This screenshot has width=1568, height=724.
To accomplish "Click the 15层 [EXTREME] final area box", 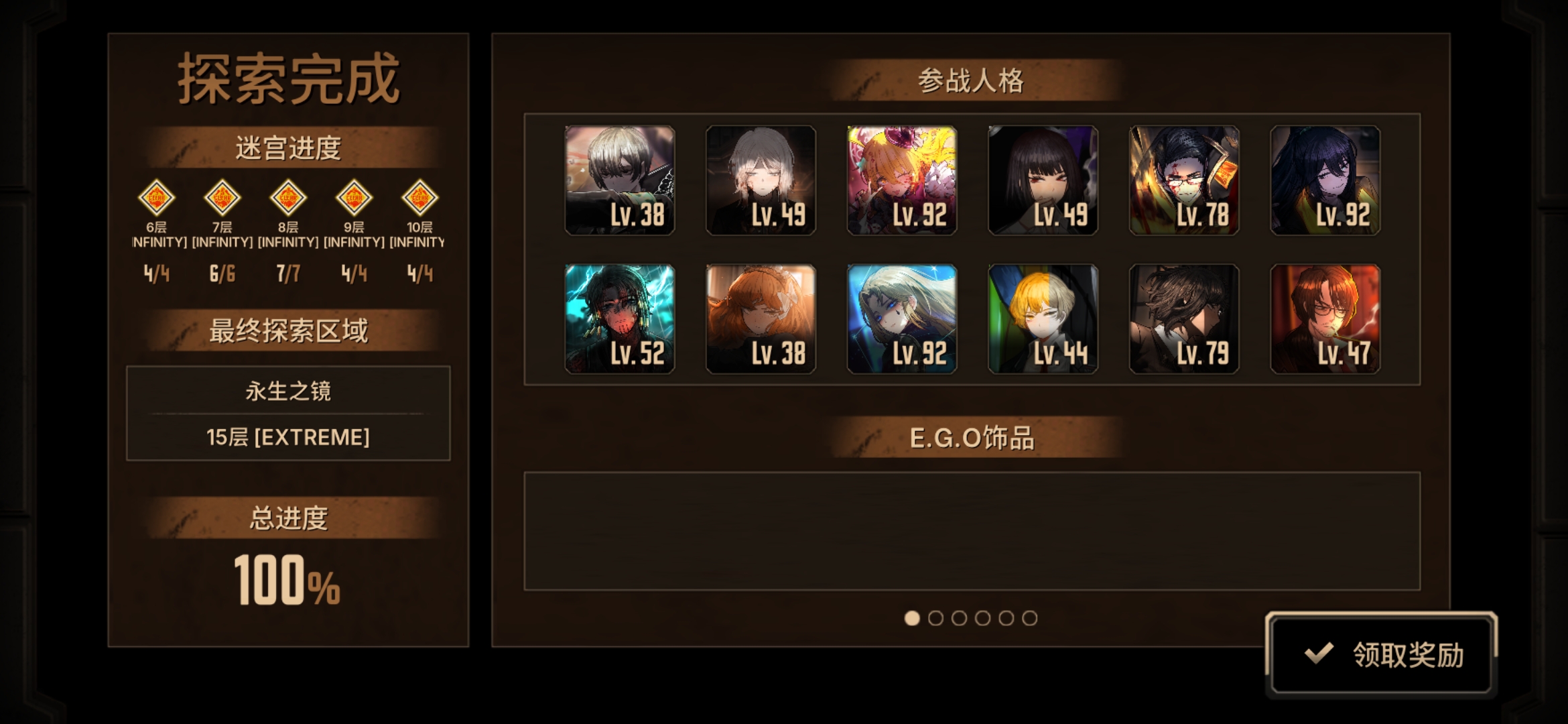I will coord(288,413).
